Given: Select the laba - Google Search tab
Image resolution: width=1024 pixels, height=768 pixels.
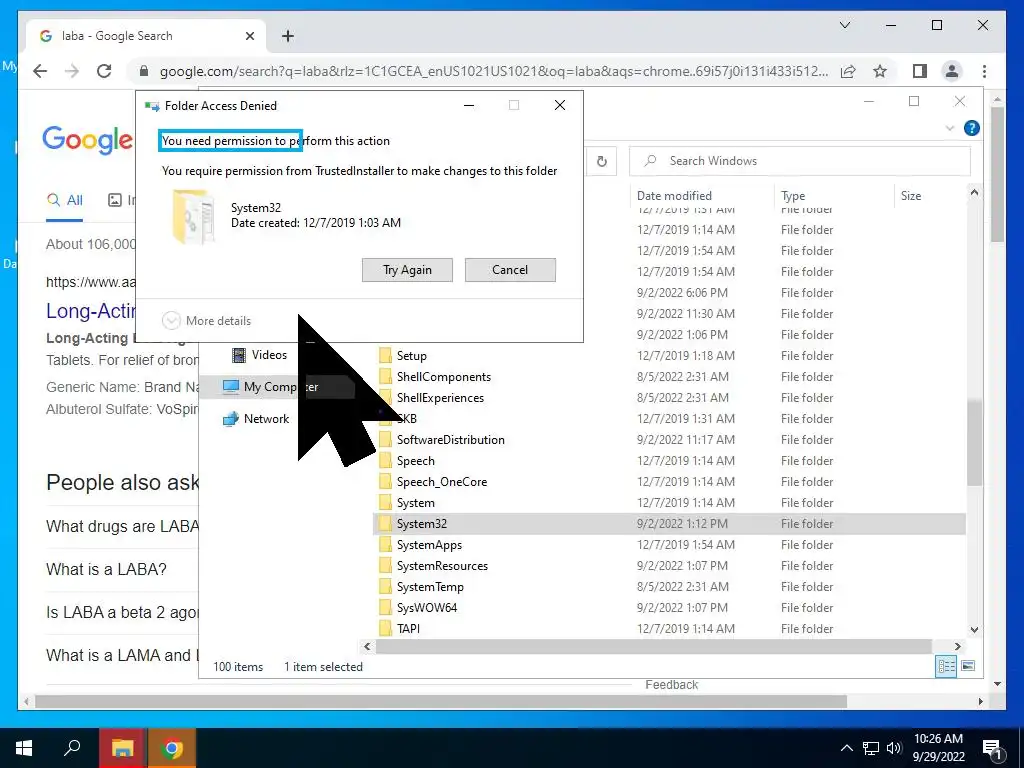Looking at the screenshot, I should [146, 36].
